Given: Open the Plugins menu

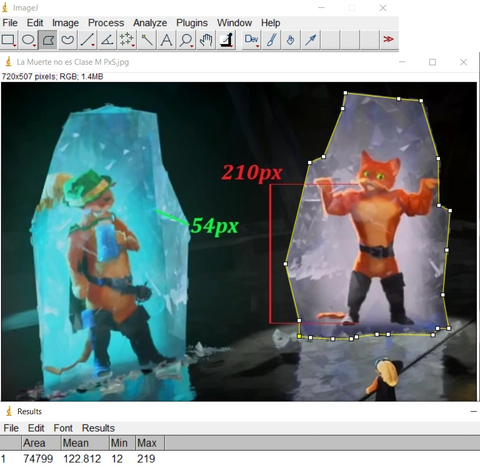Looking at the screenshot, I should tap(192, 23).
